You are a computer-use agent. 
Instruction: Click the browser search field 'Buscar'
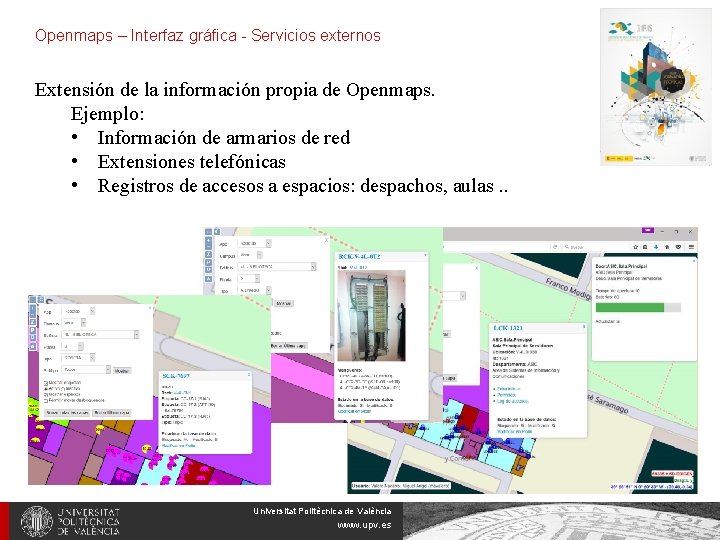(596, 247)
